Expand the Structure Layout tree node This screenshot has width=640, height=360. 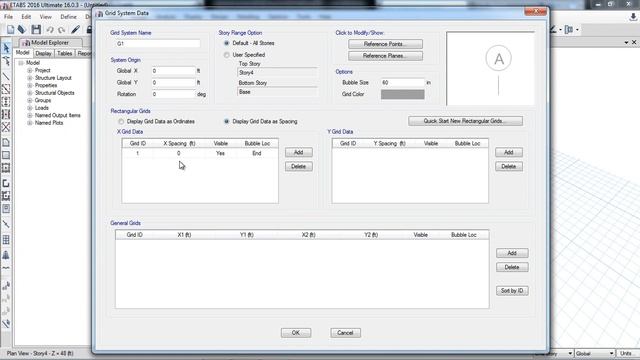tap(29, 78)
